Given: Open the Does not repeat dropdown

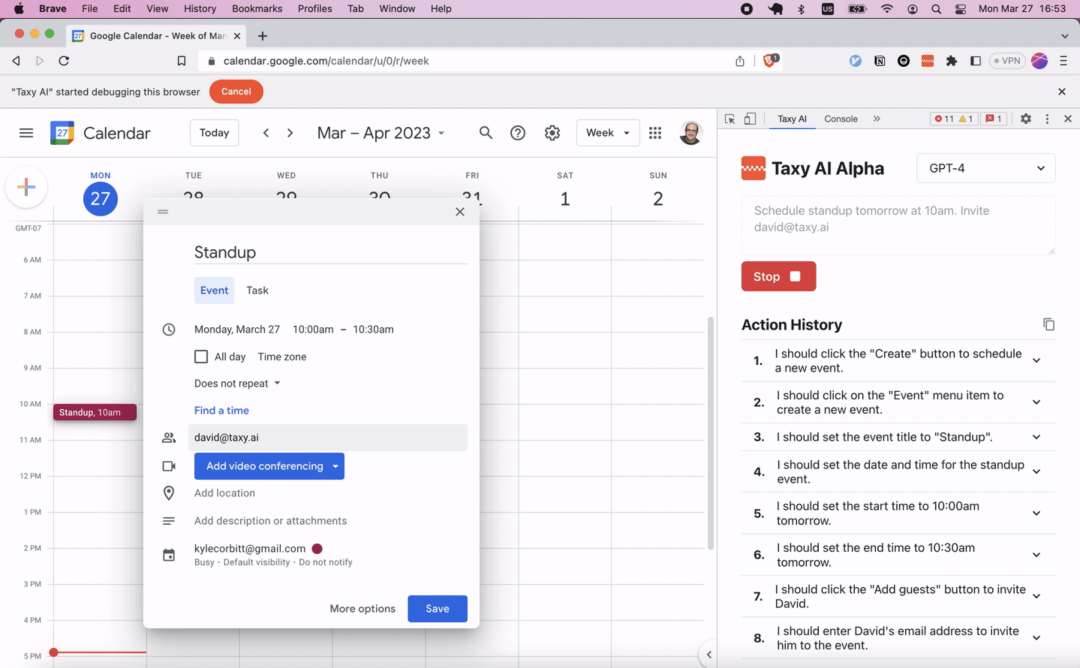Looking at the screenshot, I should pyautogui.click(x=238, y=384).
